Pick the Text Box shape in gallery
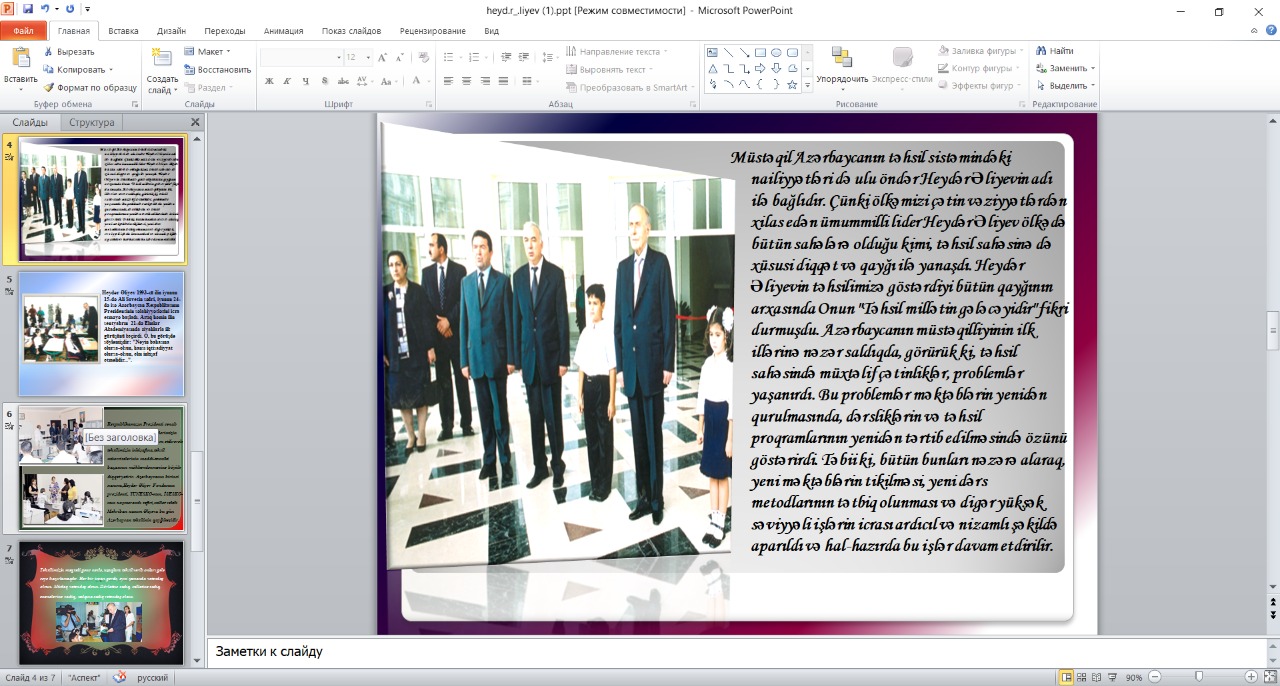The height and width of the screenshot is (686, 1280). pos(712,52)
